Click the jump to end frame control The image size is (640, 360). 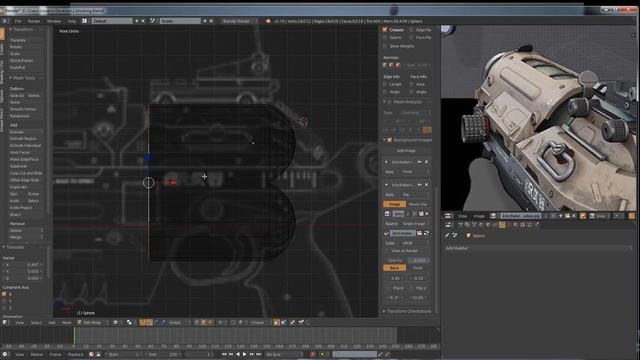[x=258, y=354]
